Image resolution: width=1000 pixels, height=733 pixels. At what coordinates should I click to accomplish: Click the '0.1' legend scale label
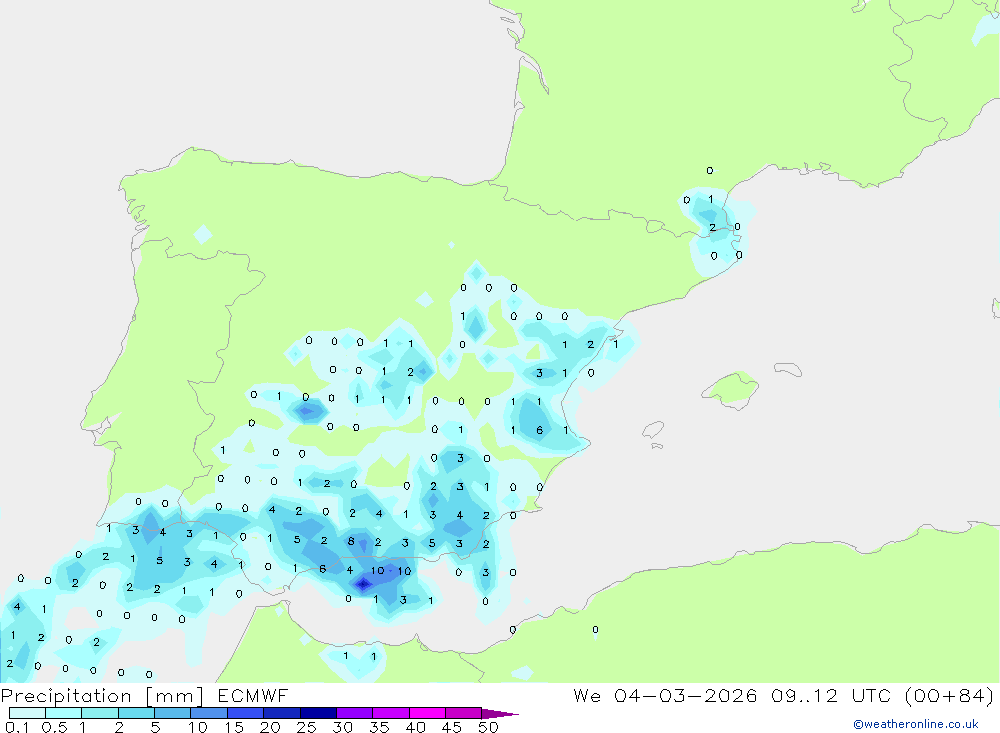[x=17, y=727]
